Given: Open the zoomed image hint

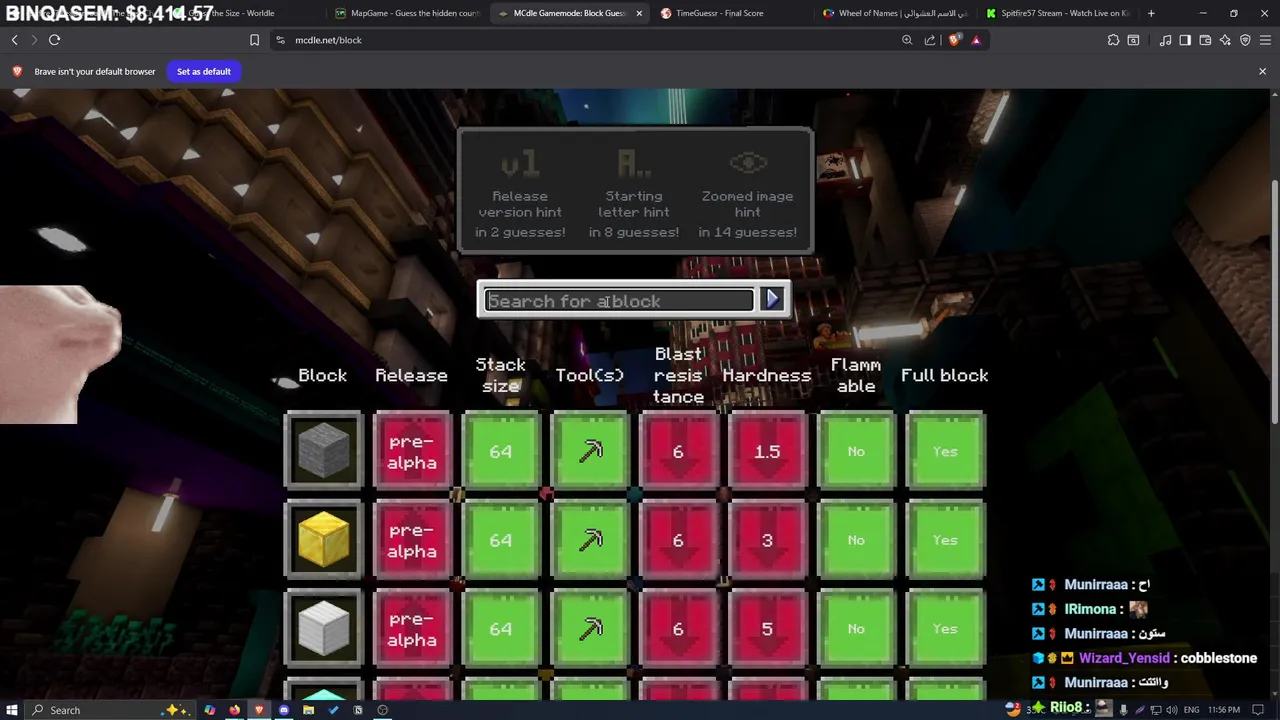Looking at the screenshot, I should point(748,193).
